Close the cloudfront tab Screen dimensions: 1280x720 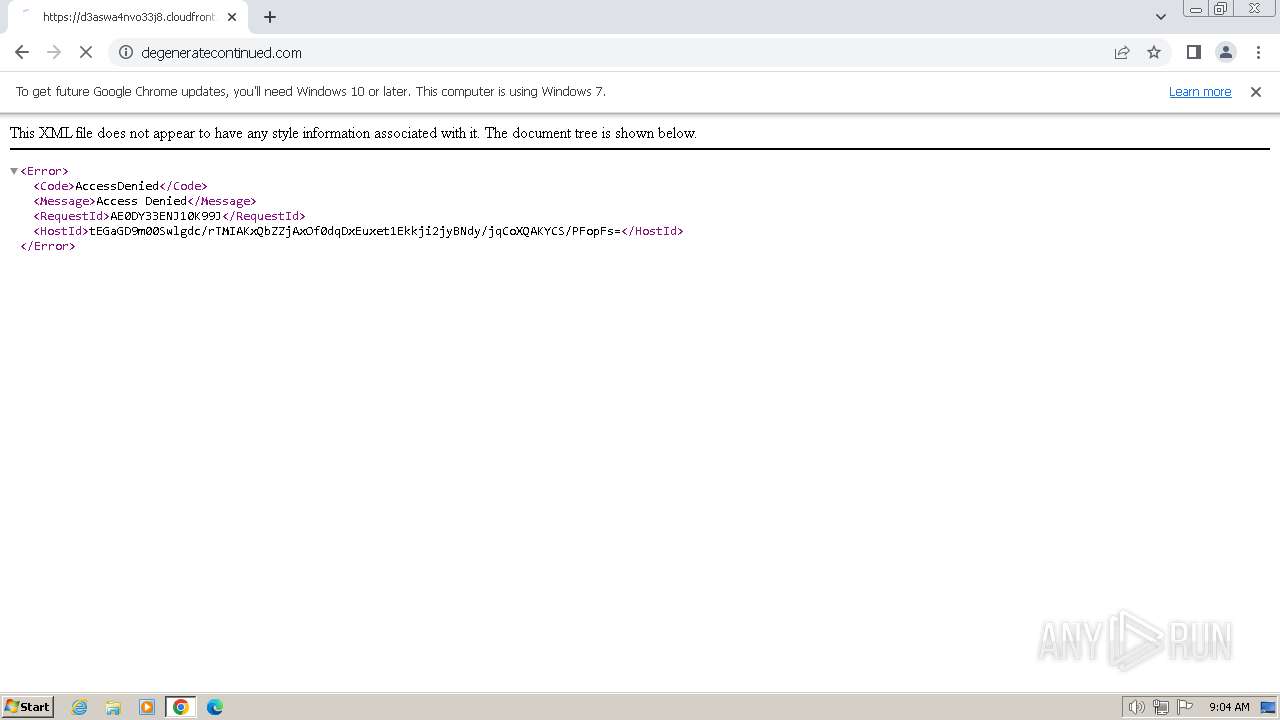tap(232, 17)
